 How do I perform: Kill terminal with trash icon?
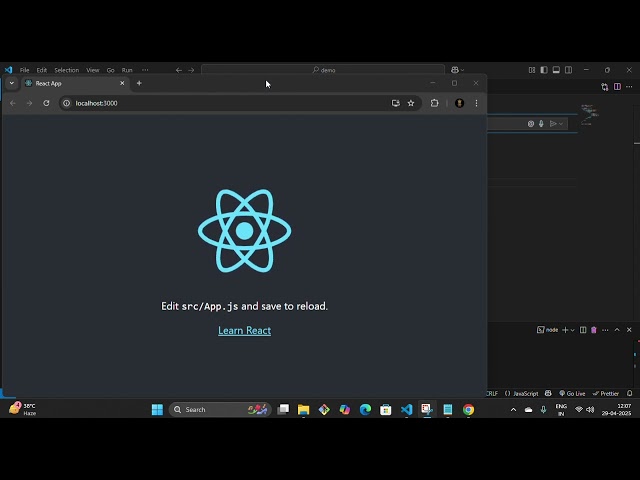point(594,330)
